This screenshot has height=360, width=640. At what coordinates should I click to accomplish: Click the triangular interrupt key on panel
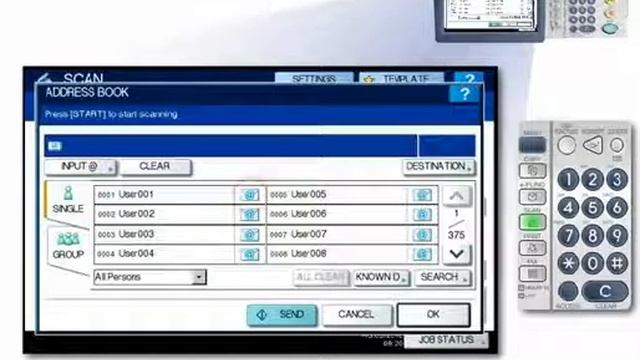tap(593, 145)
